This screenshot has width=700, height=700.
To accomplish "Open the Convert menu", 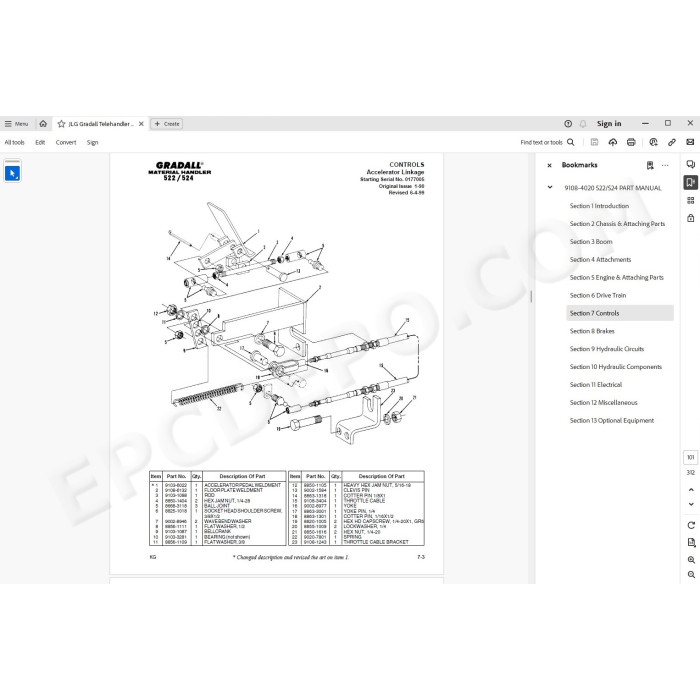I will (x=66, y=142).
